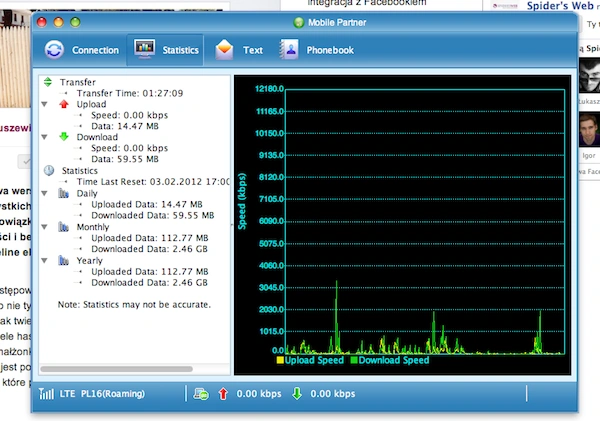Click the signal strength bars icon
The height and width of the screenshot is (421, 600).
(46, 393)
